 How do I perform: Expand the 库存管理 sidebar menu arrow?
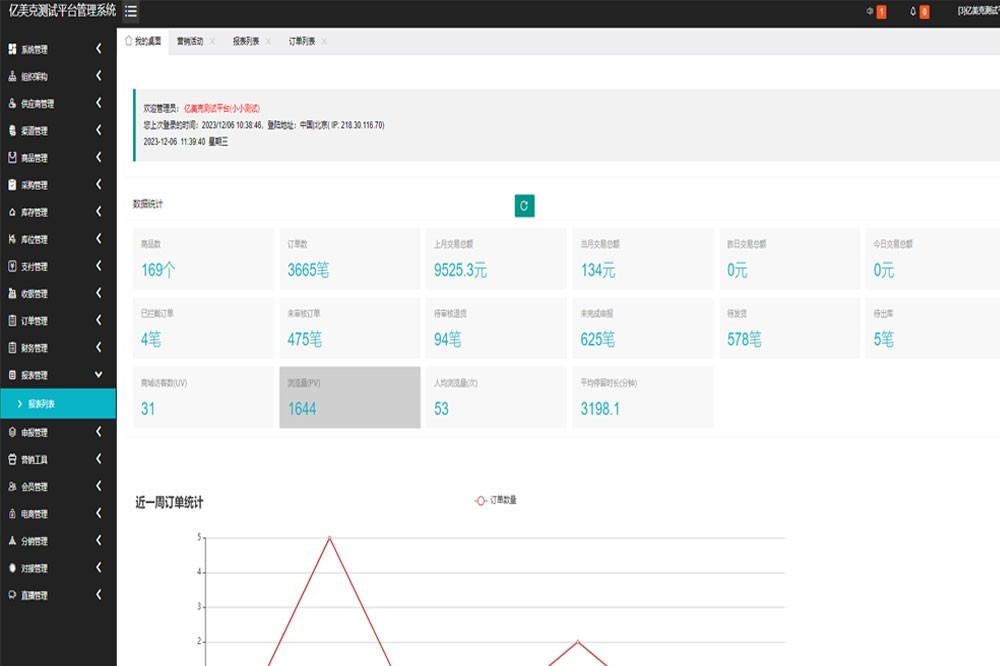pos(98,212)
